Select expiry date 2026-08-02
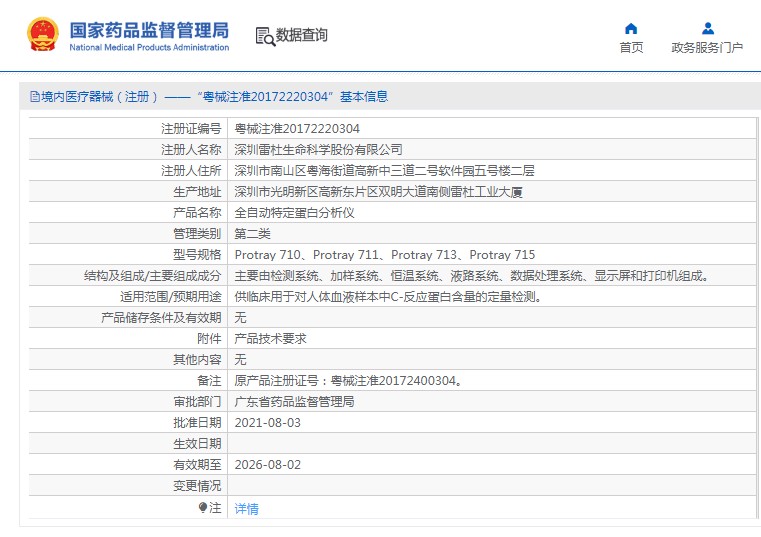Screen dimensions: 761x537 267,465
